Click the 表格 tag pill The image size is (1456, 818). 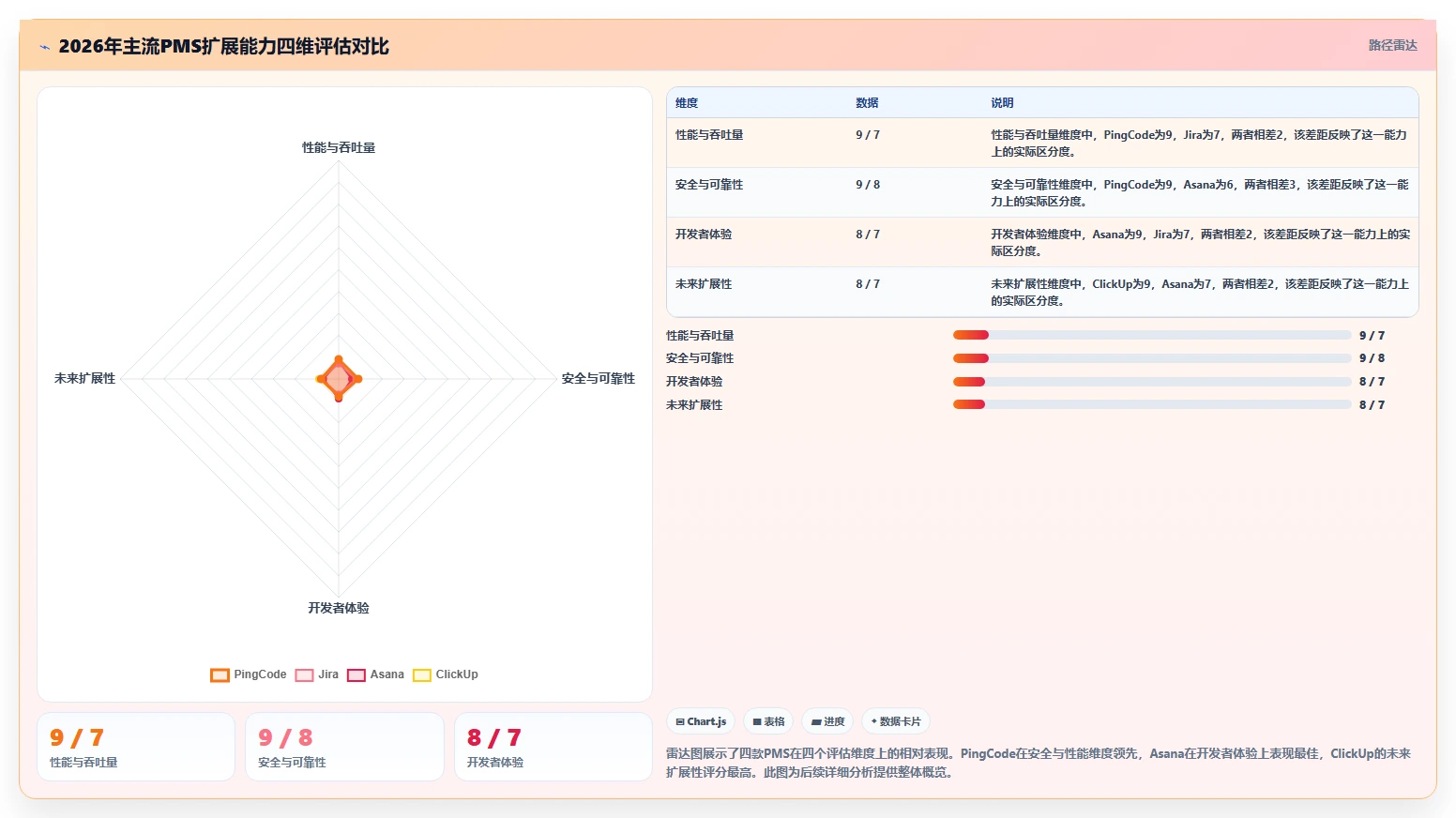tap(768, 721)
